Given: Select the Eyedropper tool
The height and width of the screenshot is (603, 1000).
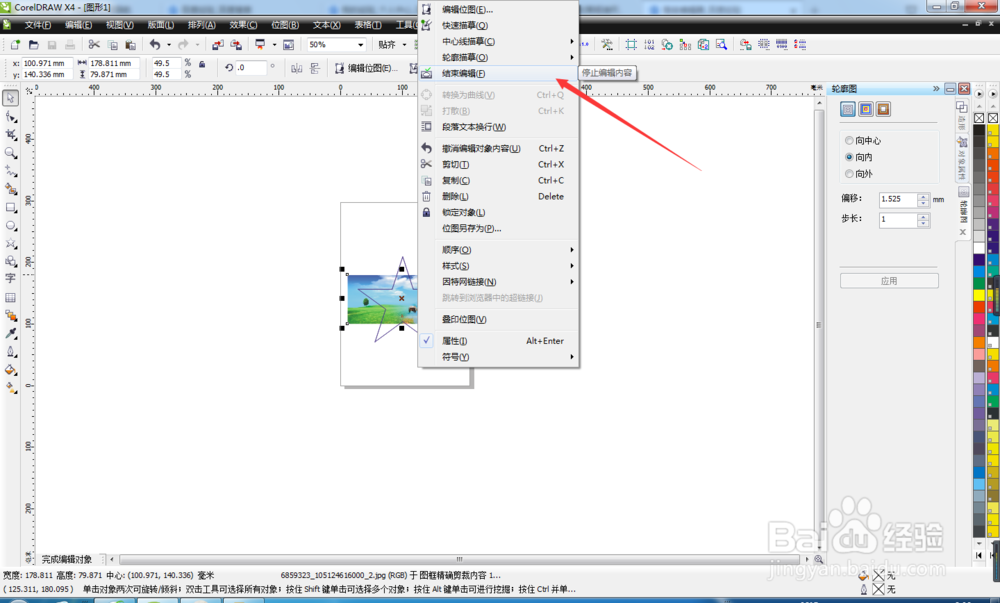Looking at the screenshot, I should click(11, 333).
